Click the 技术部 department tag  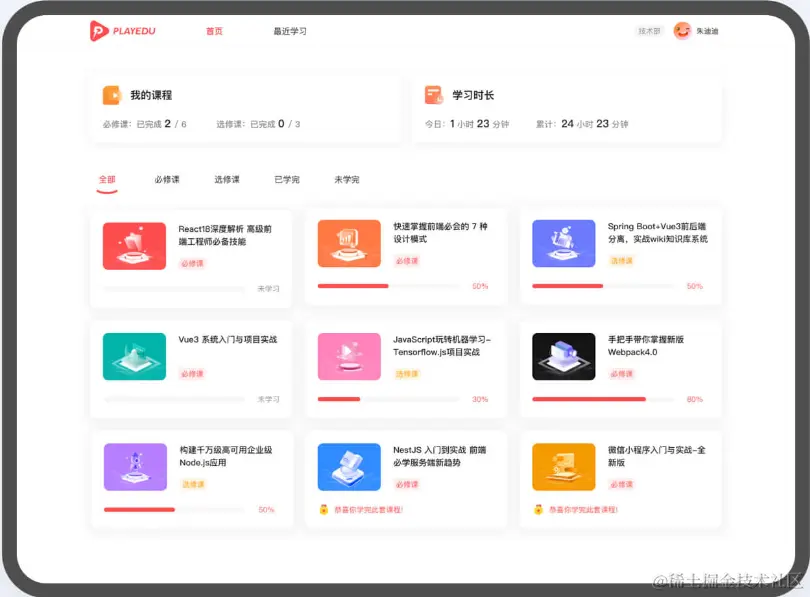point(649,31)
